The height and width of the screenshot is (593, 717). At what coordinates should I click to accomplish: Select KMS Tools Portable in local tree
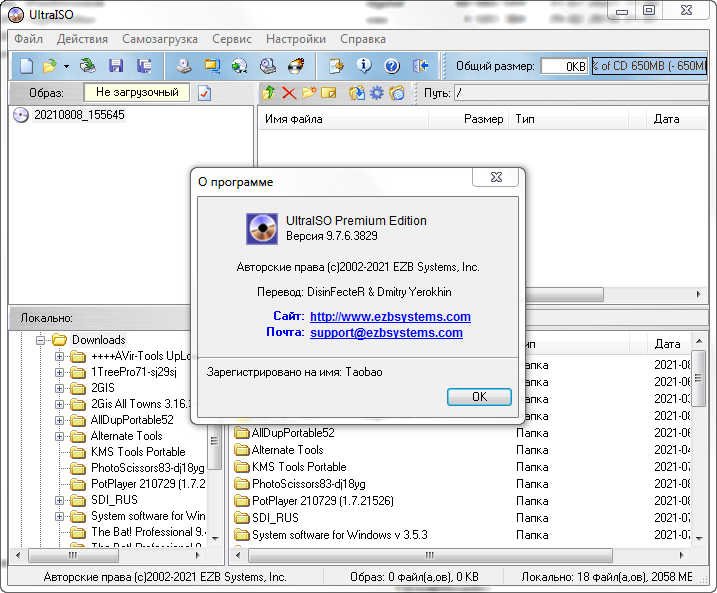(x=138, y=452)
